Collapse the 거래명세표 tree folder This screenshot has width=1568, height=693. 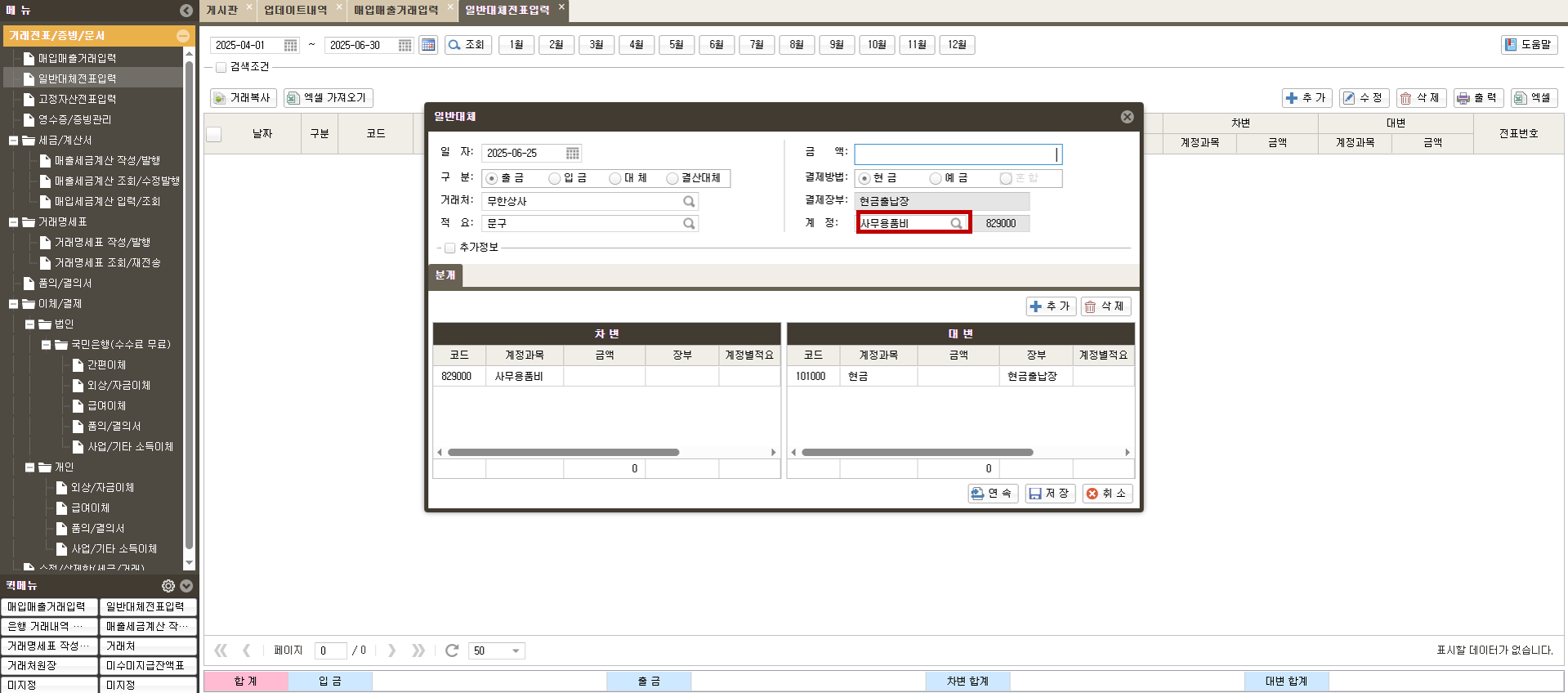(x=13, y=222)
